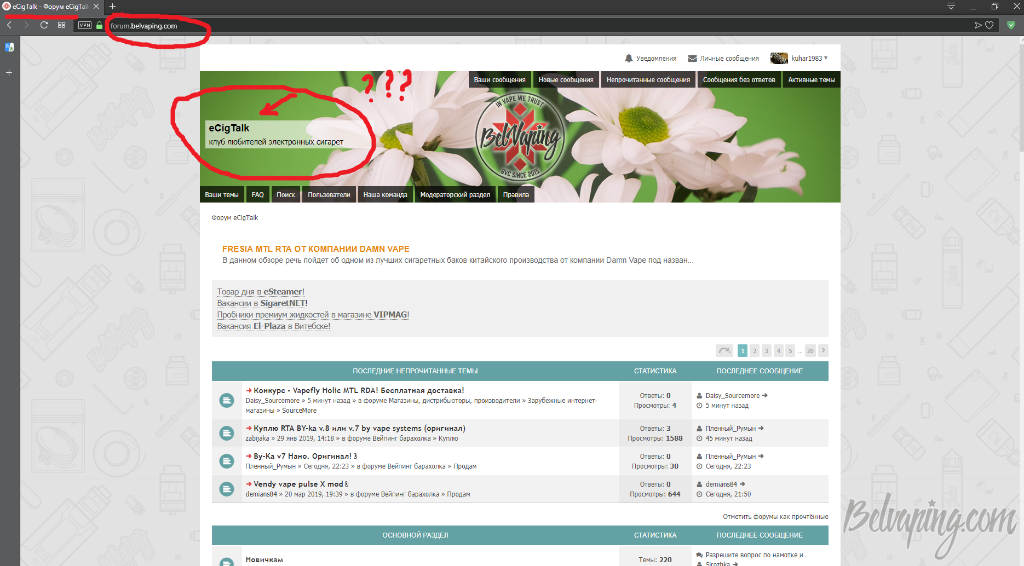1024x566 pixels.
Task: Open the translator sidebar icon
Action: 9,47
